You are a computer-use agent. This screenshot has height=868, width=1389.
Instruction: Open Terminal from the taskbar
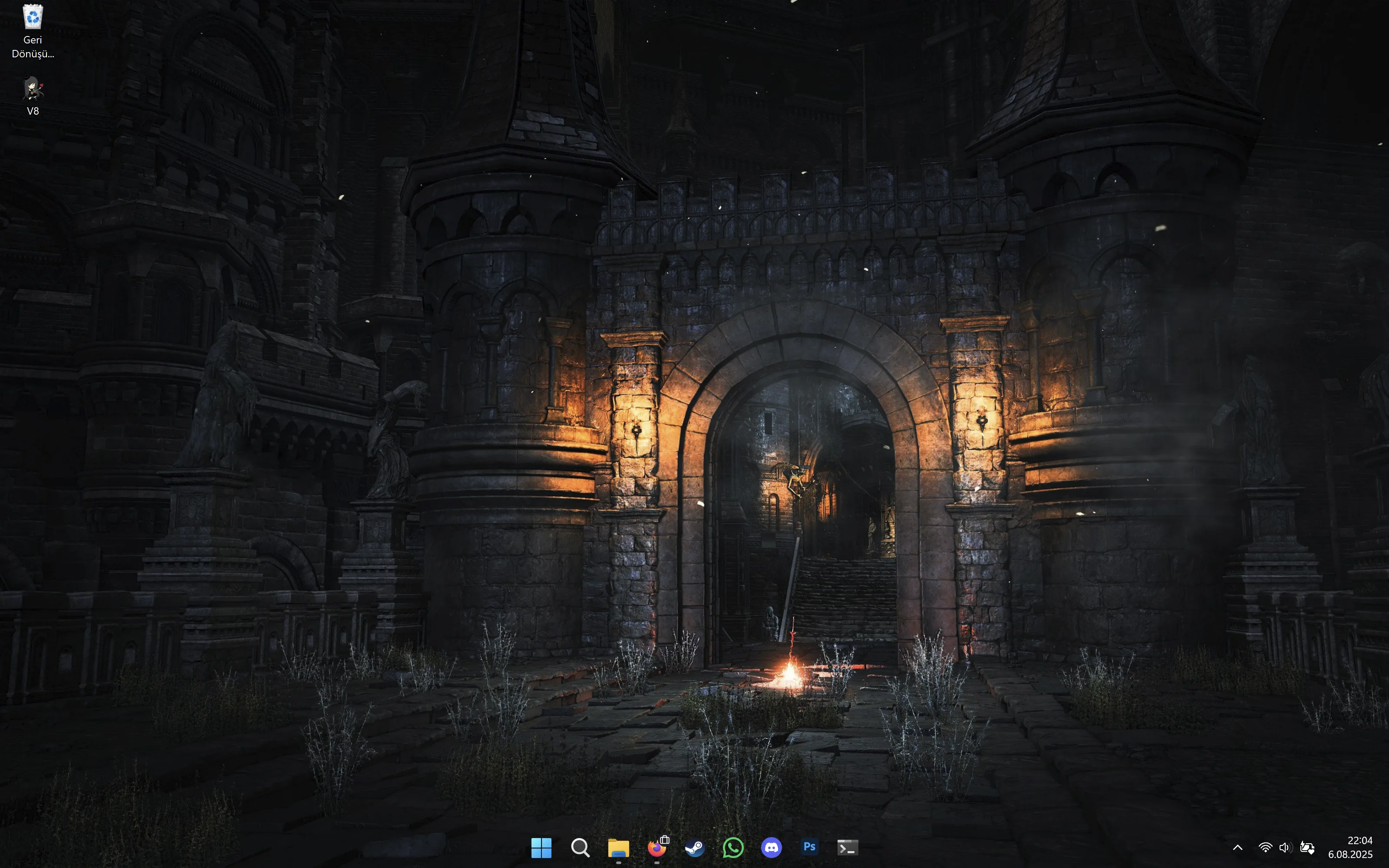(848, 847)
